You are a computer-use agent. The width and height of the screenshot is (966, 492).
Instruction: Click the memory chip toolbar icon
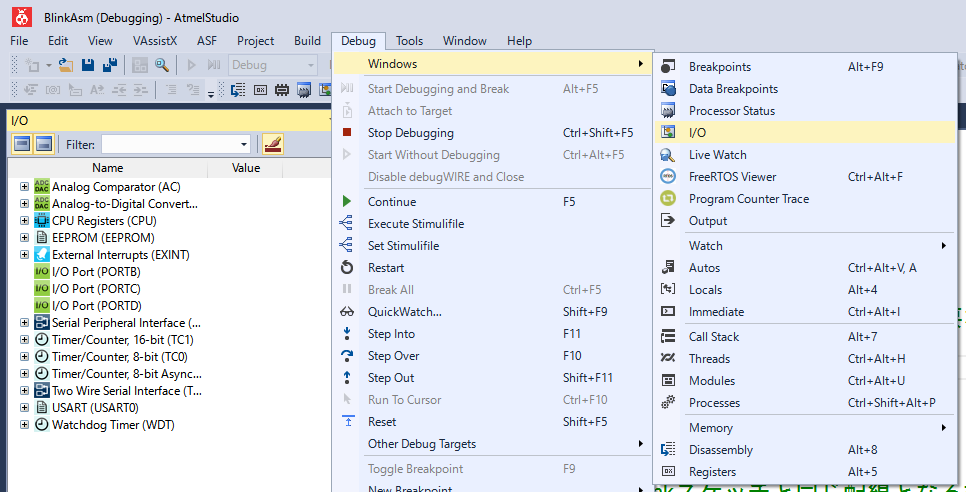click(x=282, y=90)
